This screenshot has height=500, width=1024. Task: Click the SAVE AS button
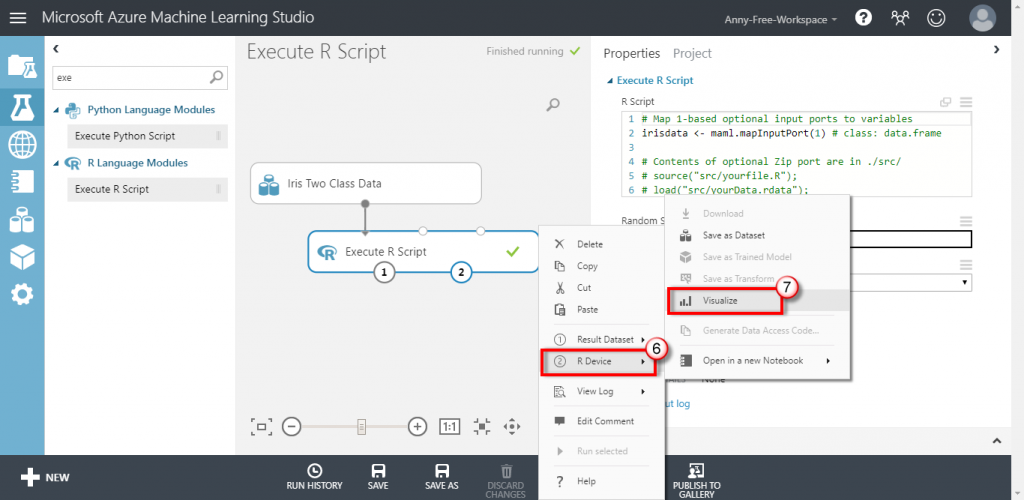click(441, 478)
